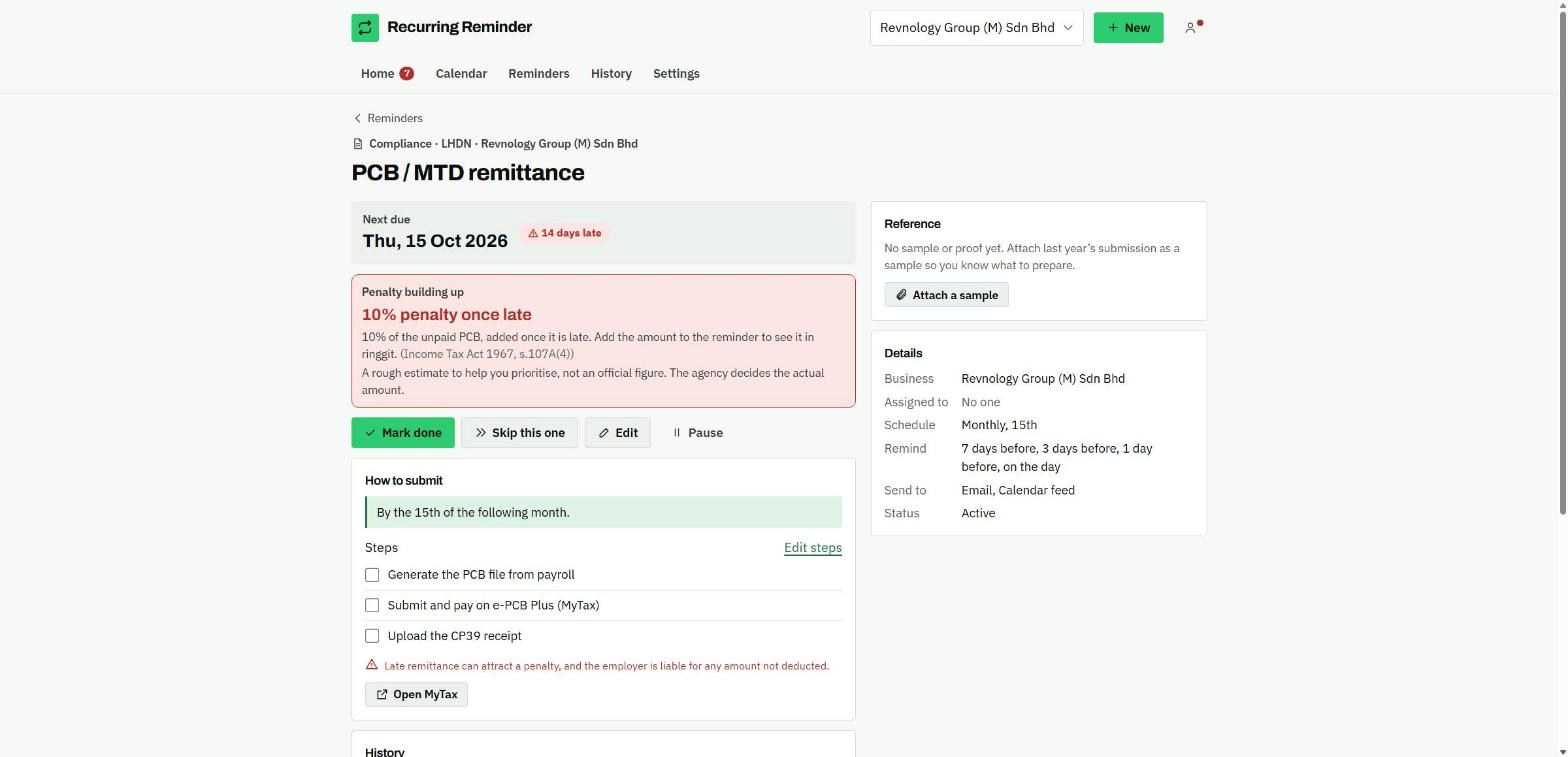Click the green New button

[1128, 28]
